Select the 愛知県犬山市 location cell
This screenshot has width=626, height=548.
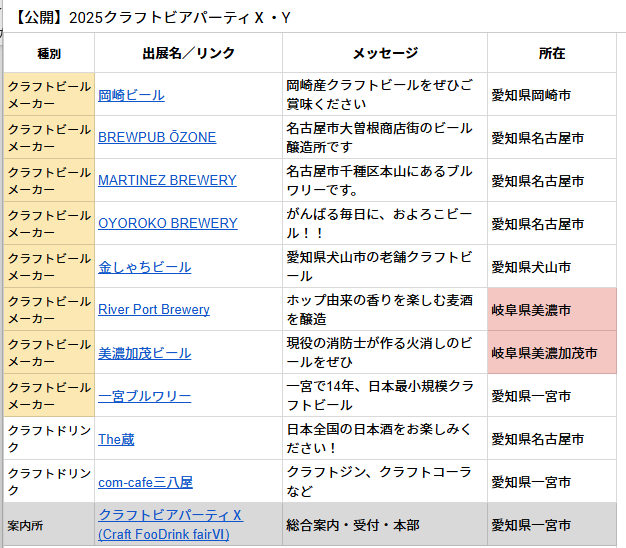click(x=552, y=266)
